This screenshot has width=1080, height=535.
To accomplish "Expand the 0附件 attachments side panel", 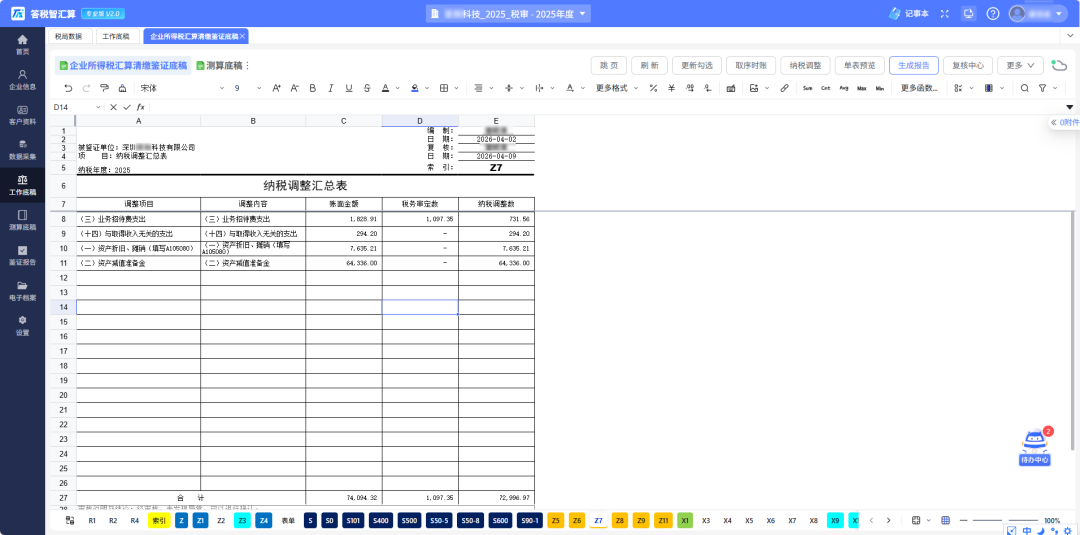I will click(x=1065, y=122).
